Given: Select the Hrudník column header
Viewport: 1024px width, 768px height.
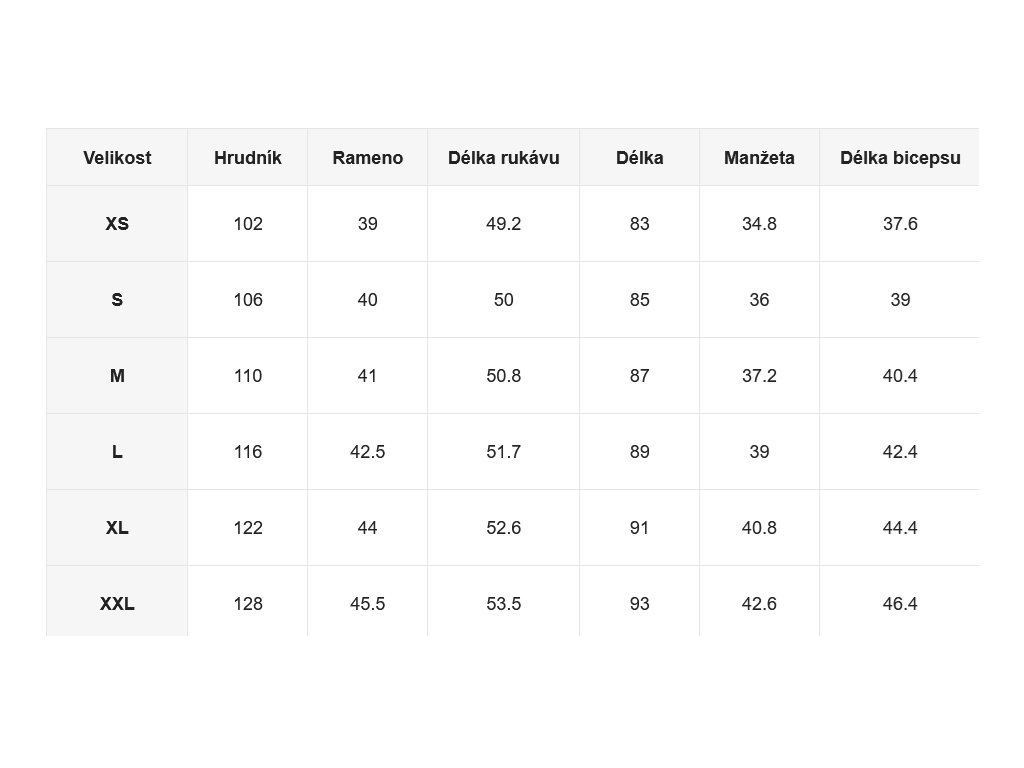Looking at the screenshot, I should click(x=248, y=157).
